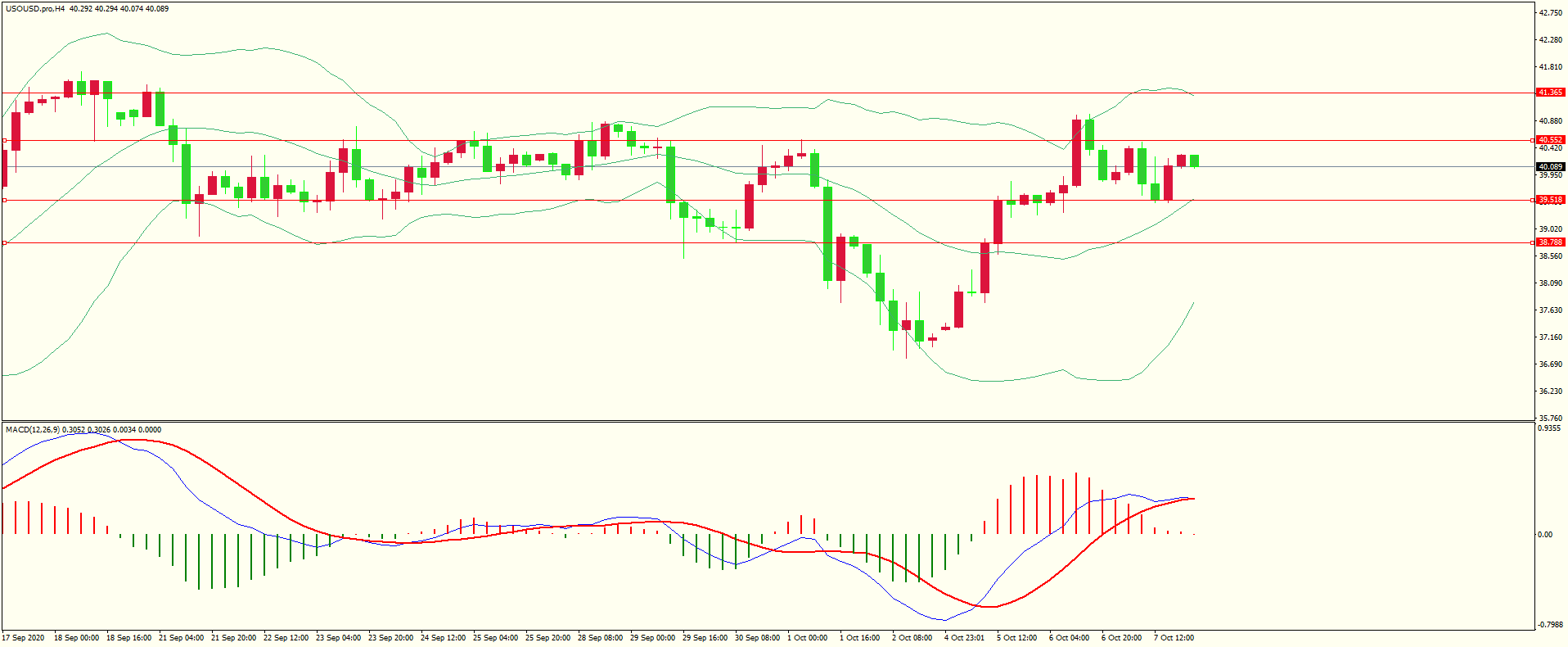This screenshot has height=647, width=1568.
Task: Click the 37.160 price scale value
Action: (1551, 337)
